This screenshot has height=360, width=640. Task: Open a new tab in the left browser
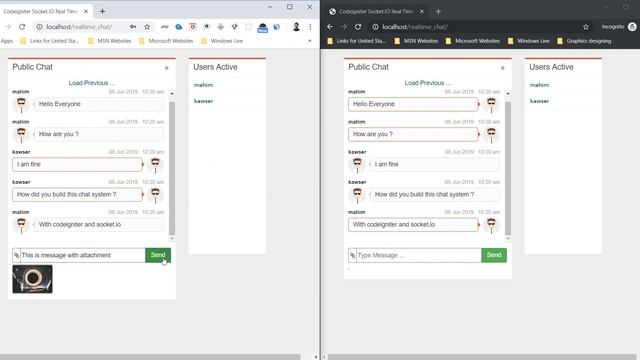102,11
